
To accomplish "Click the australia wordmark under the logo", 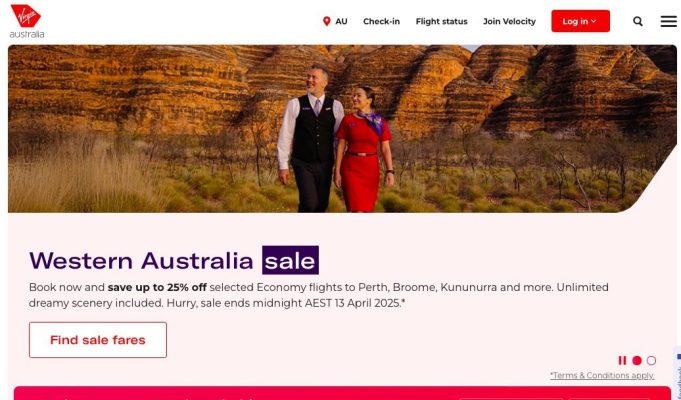I will (x=26, y=34).
